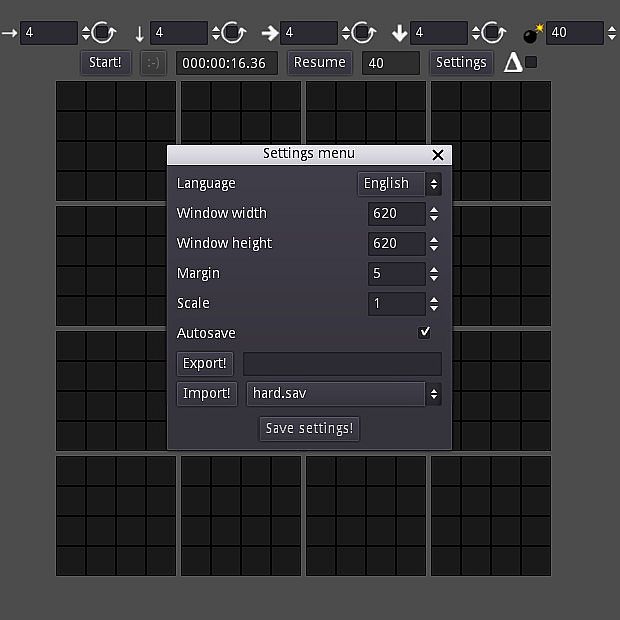Click rotate icon beside thick down-arrow field
The width and height of the screenshot is (620, 620).
pos(494,33)
